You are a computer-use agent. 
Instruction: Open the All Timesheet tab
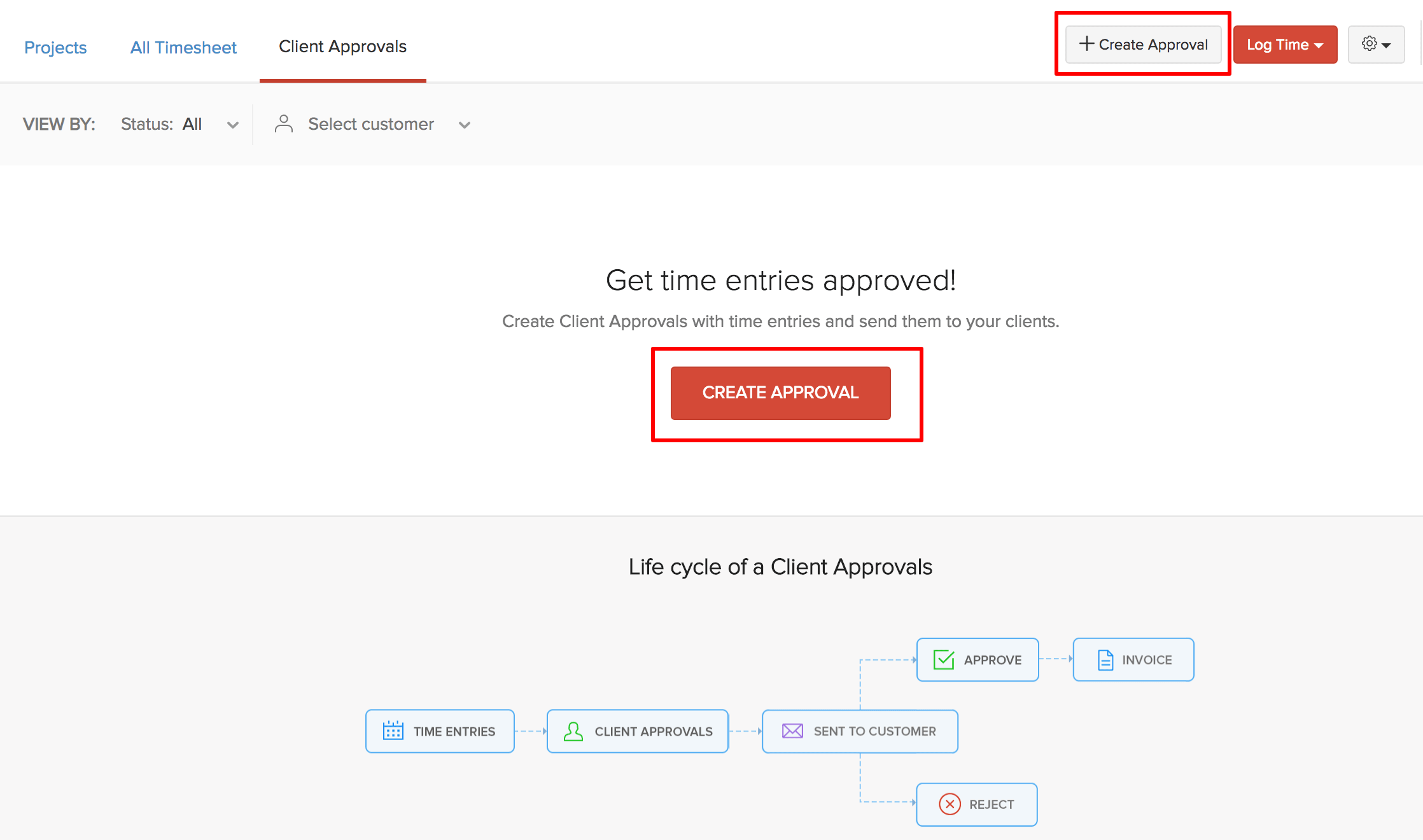pos(183,47)
